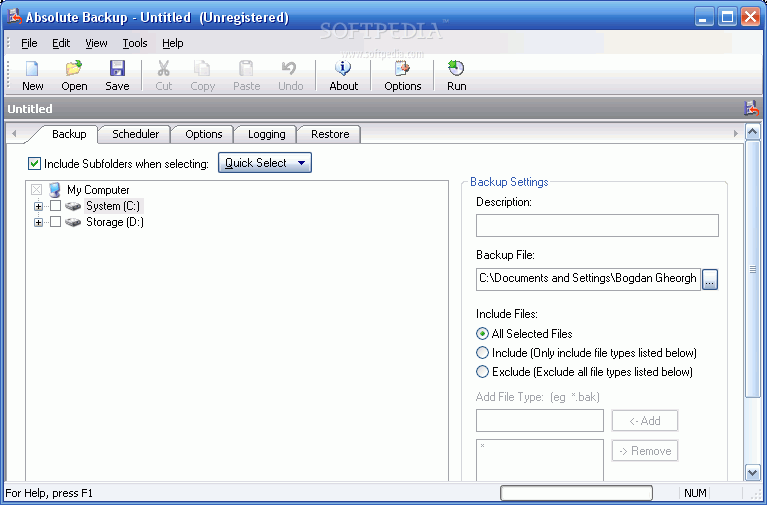The width and height of the screenshot is (767, 505).
Task: Click the Copy toolbar icon
Action: coord(202,69)
